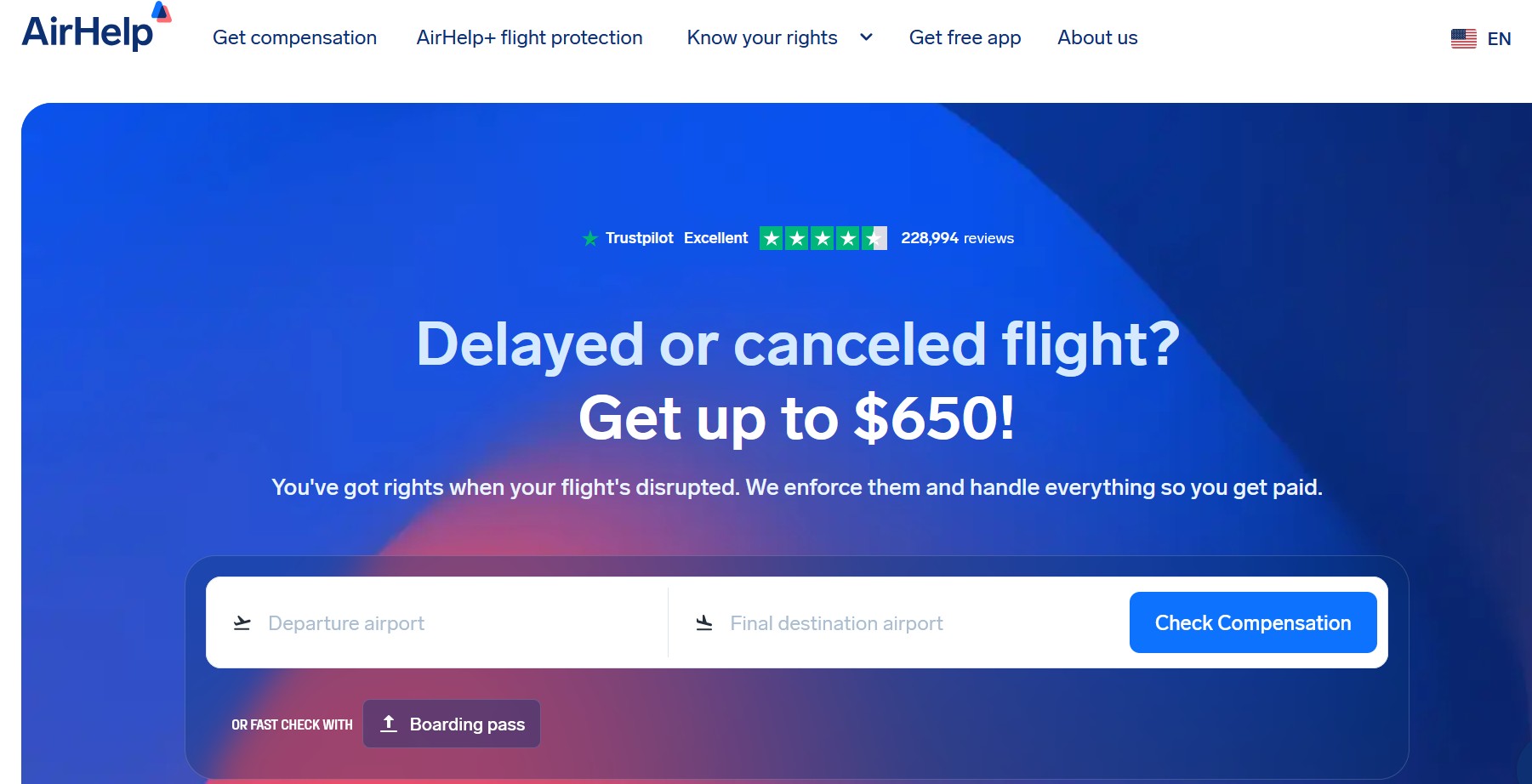Viewport: 1532px width, 784px height.
Task: Click the Trustpilot green star logo
Action: 590,239
